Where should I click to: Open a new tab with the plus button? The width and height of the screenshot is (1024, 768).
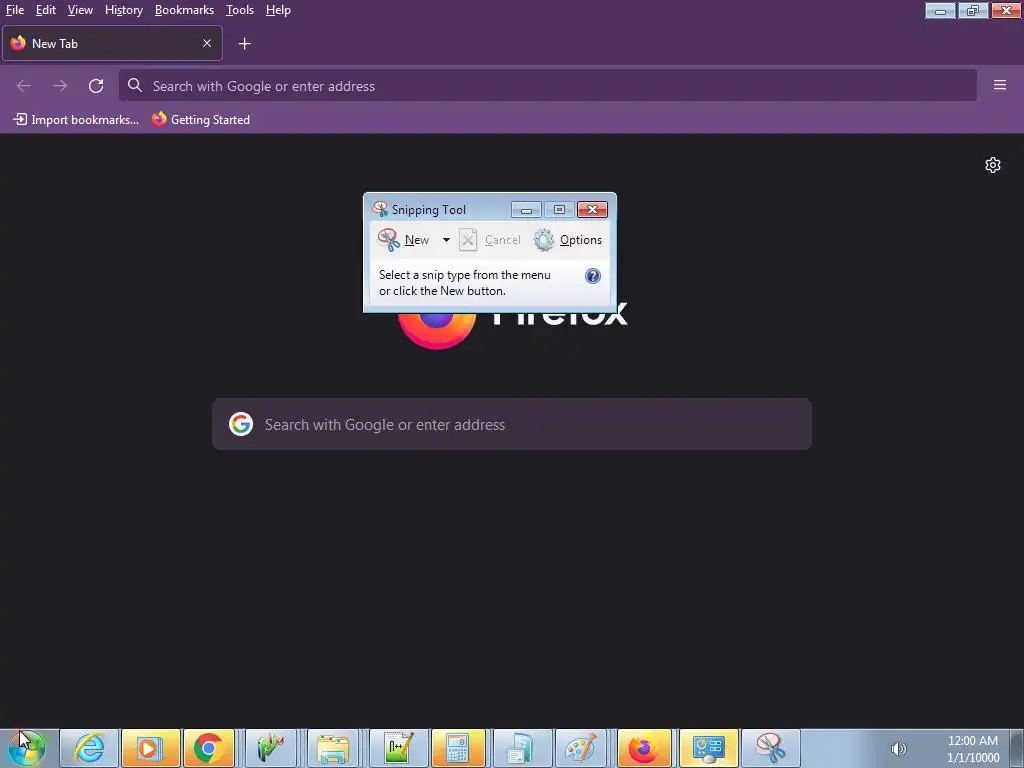(244, 44)
